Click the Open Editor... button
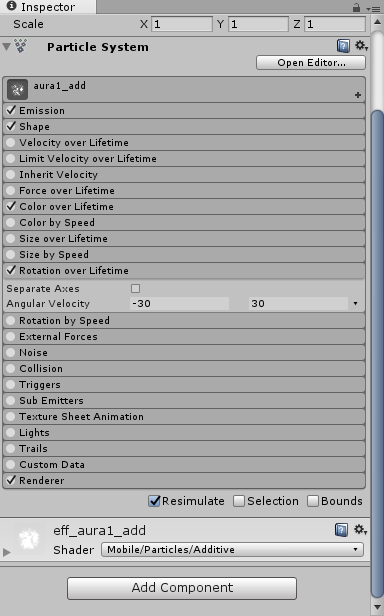The image size is (384, 616). [x=311, y=63]
